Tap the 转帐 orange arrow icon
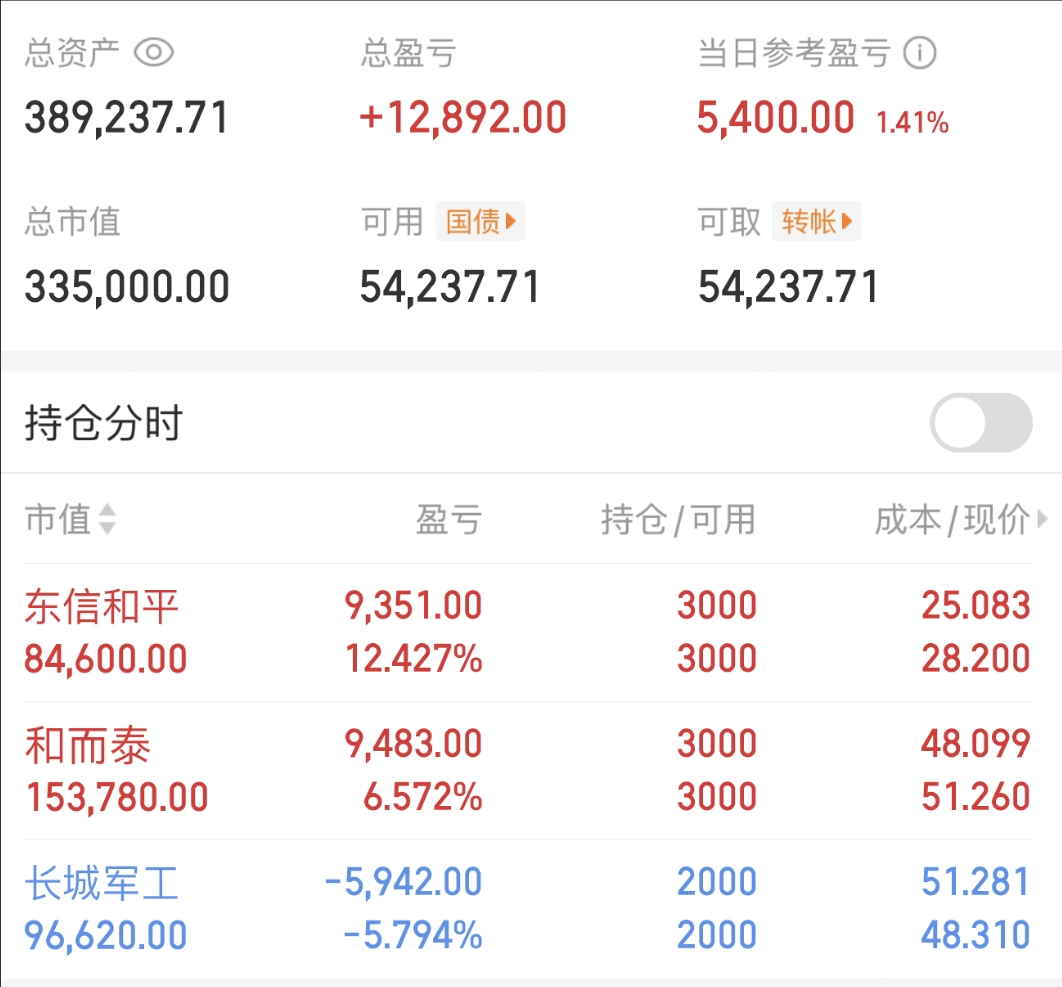This screenshot has height=987, width=1062. click(x=847, y=221)
